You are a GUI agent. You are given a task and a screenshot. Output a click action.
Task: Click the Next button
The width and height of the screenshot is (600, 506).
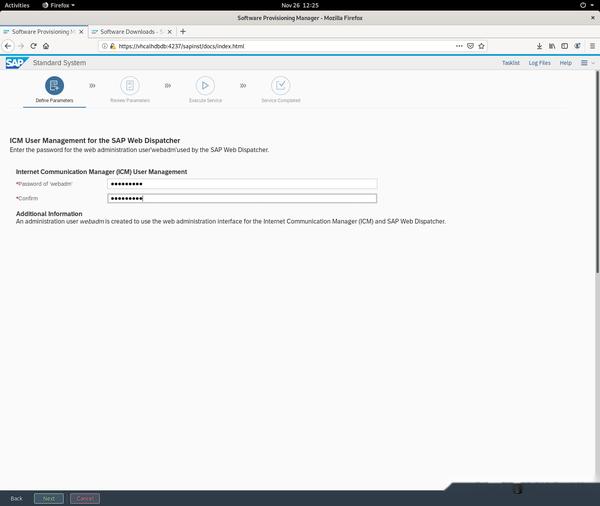(x=49, y=498)
